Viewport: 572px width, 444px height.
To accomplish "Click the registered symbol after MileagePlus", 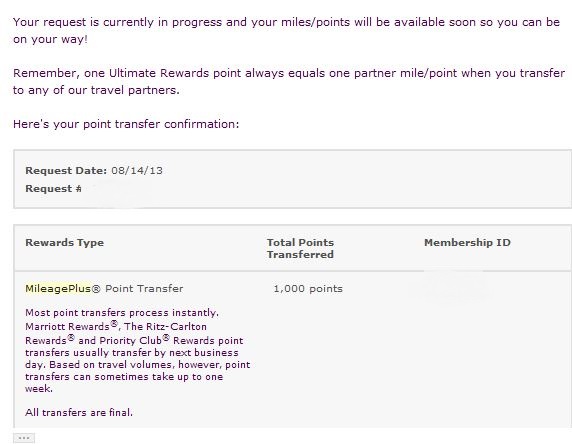I will 96,289.
